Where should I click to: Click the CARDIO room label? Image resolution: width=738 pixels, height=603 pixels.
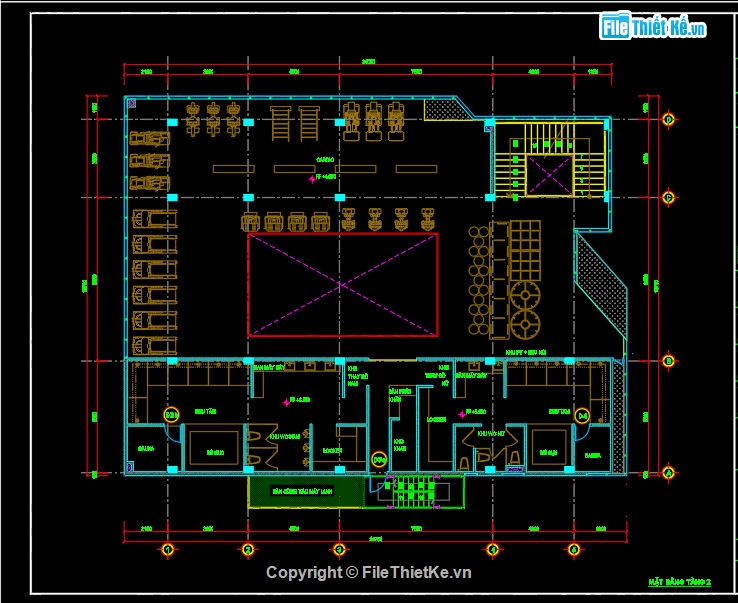pos(325,160)
